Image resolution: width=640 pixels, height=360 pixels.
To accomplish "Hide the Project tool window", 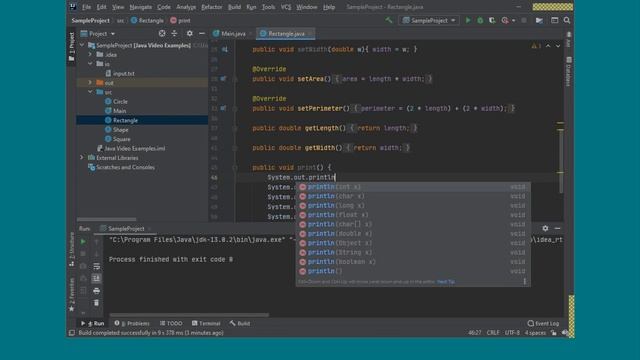I will click(202, 33).
